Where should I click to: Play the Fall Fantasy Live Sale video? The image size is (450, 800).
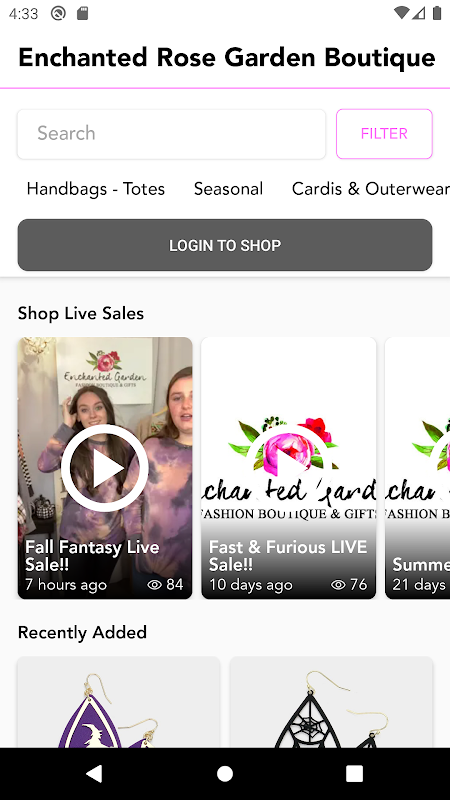105,468
